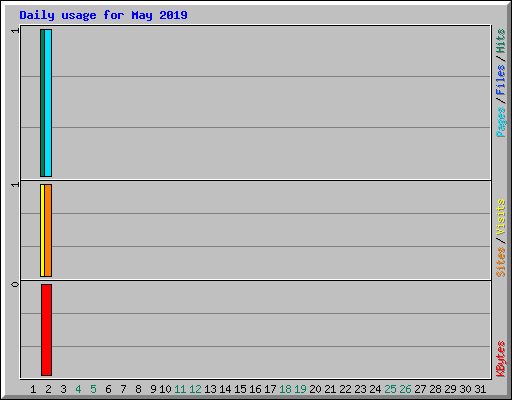Click day label 7 on the x-axis
Screen dimensions: 512x400
[123, 389]
